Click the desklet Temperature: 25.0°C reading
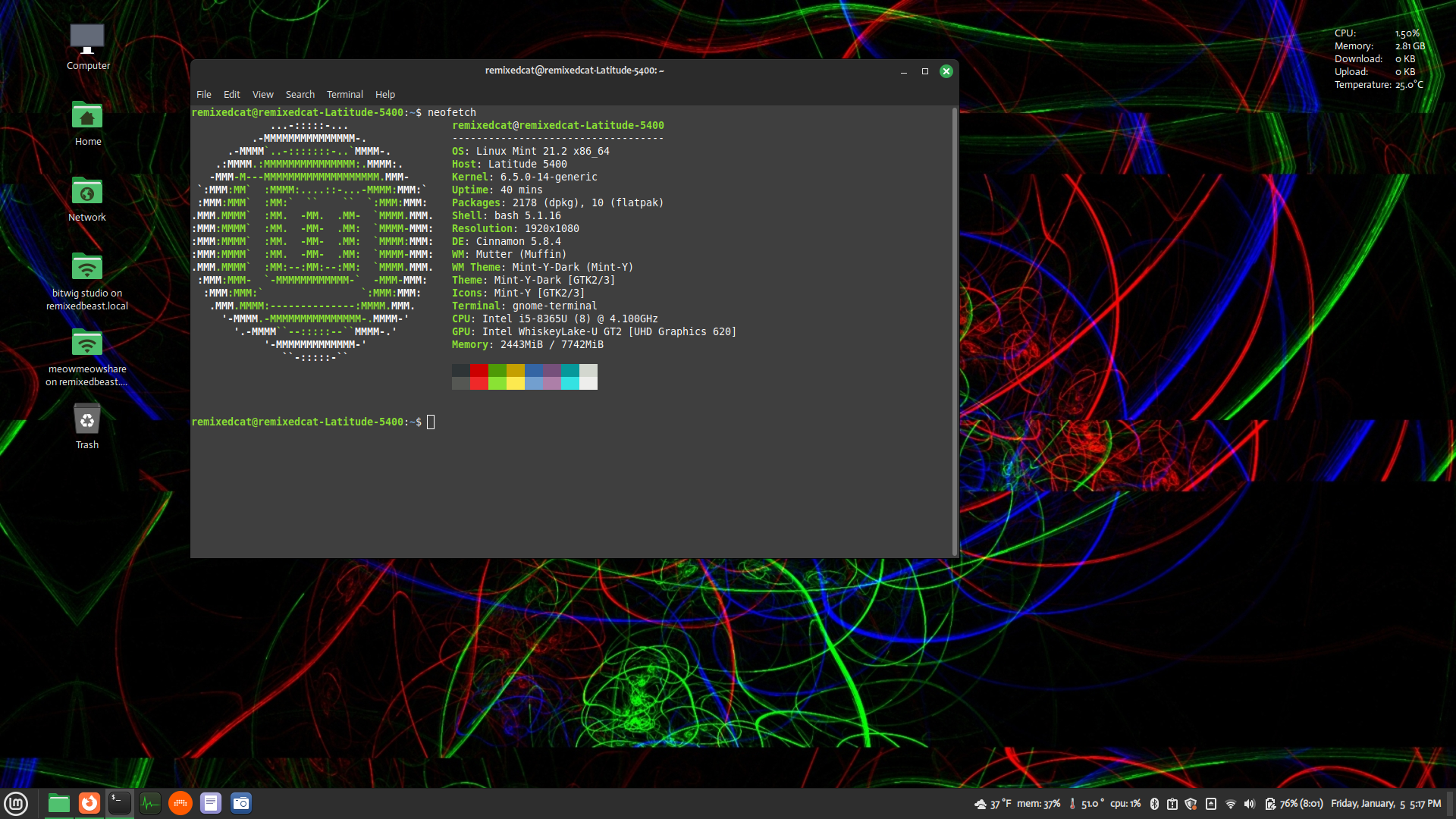The image size is (1456, 819). tap(1379, 85)
